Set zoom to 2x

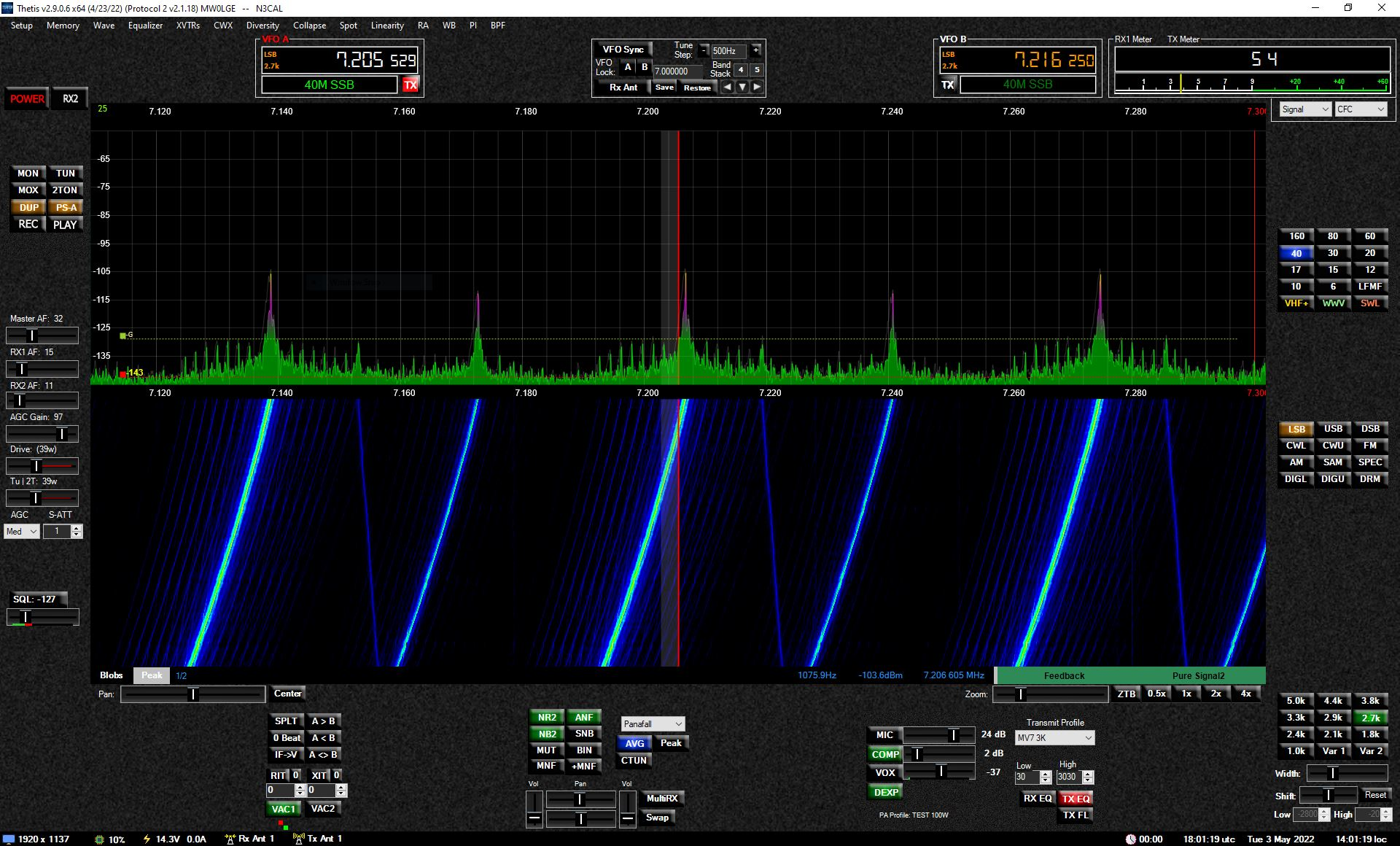[1216, 694]
